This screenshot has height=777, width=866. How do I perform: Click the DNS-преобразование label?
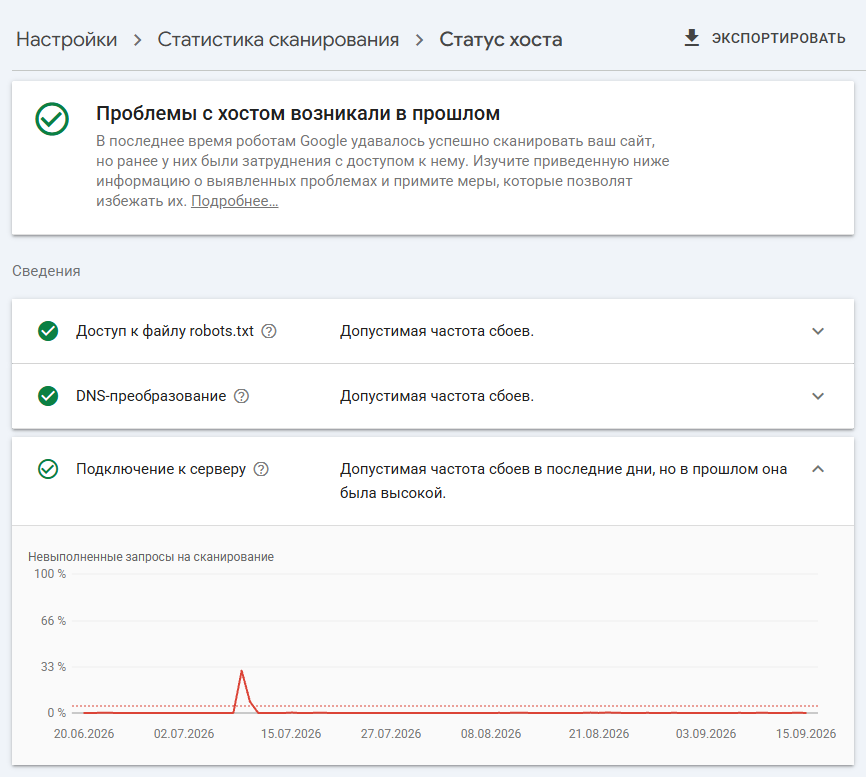[x=151, y=396]
